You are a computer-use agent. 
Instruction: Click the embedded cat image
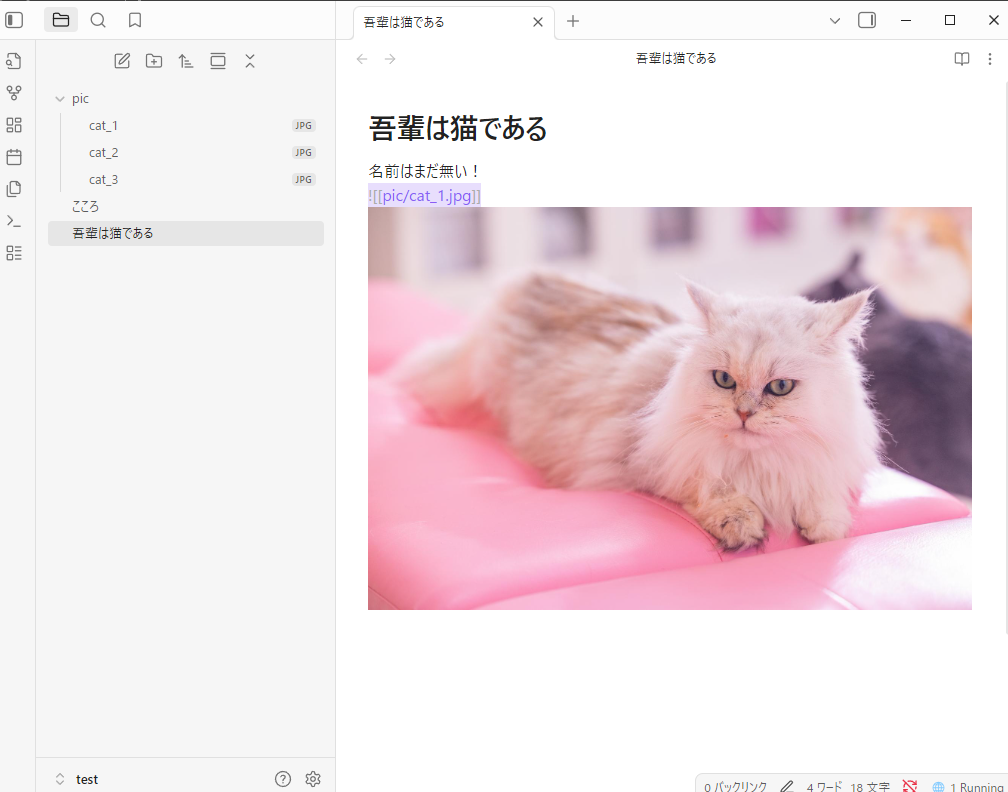pos(670,408)
